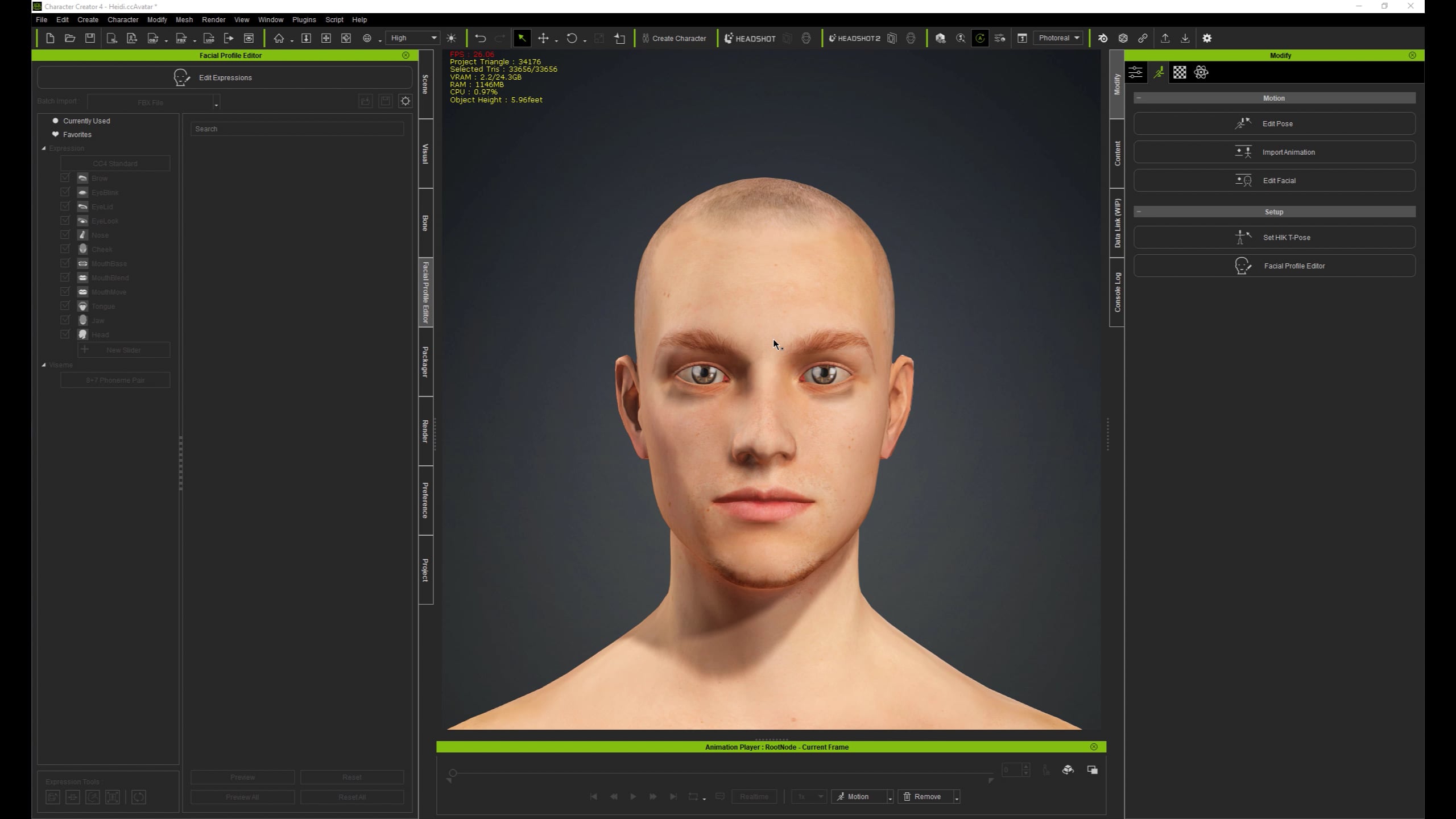Screen dimensions: 1456x819
Task: Launch Headshot 2 from the toolbar
Action: point(855,38)
